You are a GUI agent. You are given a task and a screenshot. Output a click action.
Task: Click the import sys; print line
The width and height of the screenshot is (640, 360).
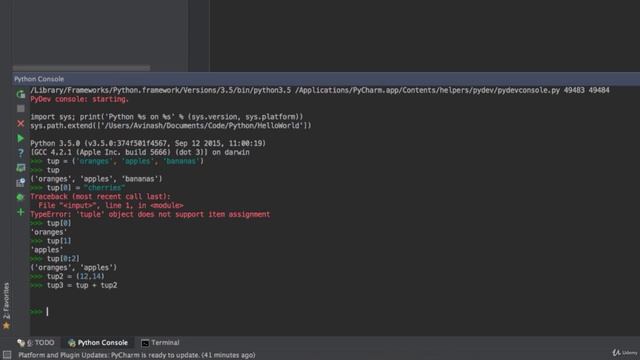tap(167, 117)
